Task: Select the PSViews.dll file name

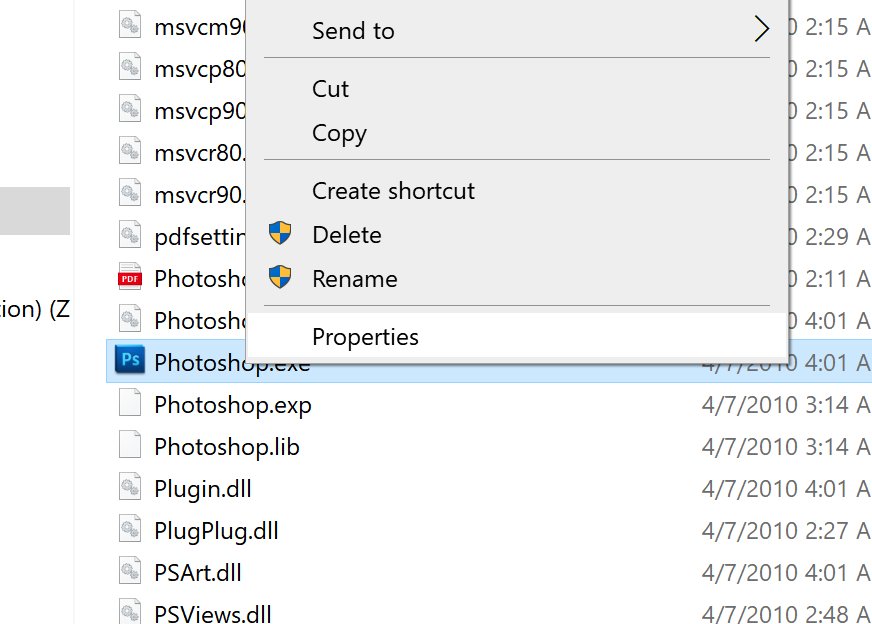Action: pos(212,613)
